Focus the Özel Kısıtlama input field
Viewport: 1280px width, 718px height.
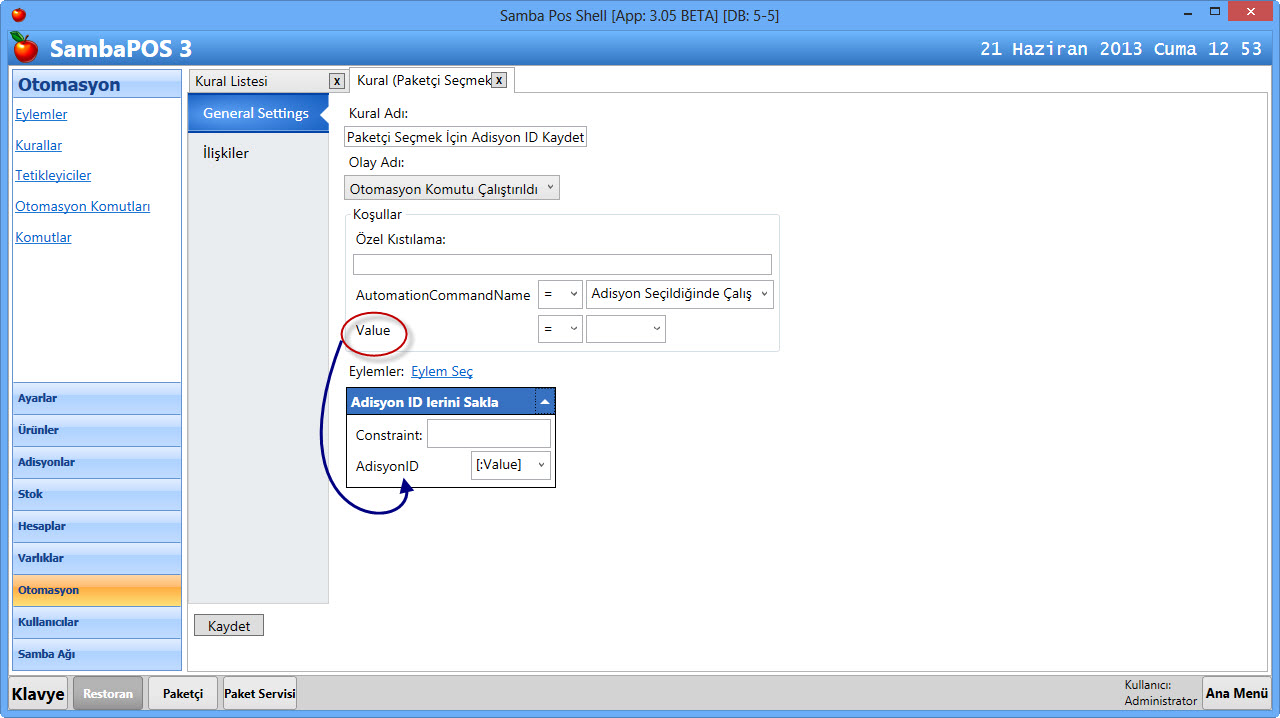[x=562, y=264]
